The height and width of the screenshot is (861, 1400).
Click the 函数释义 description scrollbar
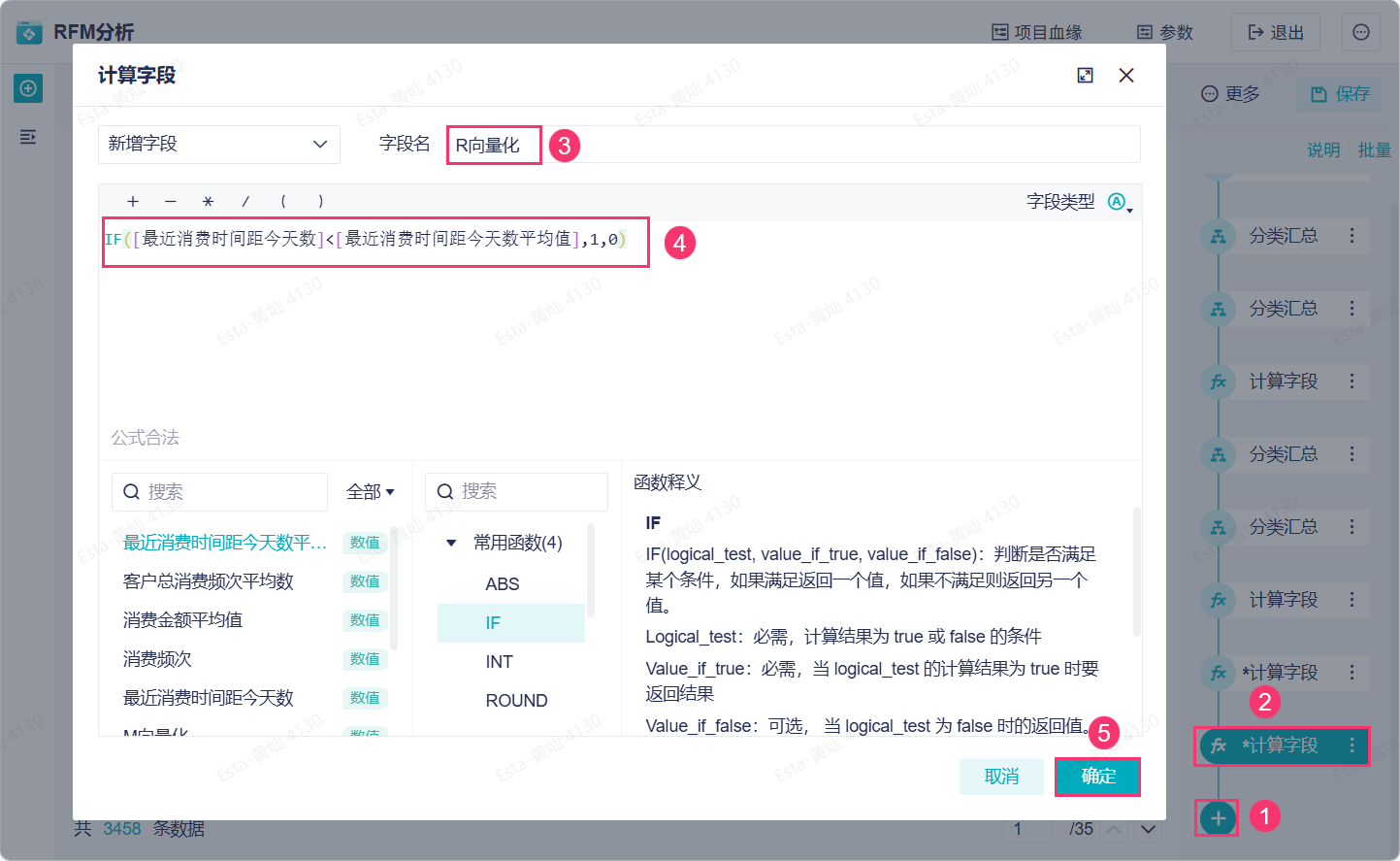[1136, 572]
